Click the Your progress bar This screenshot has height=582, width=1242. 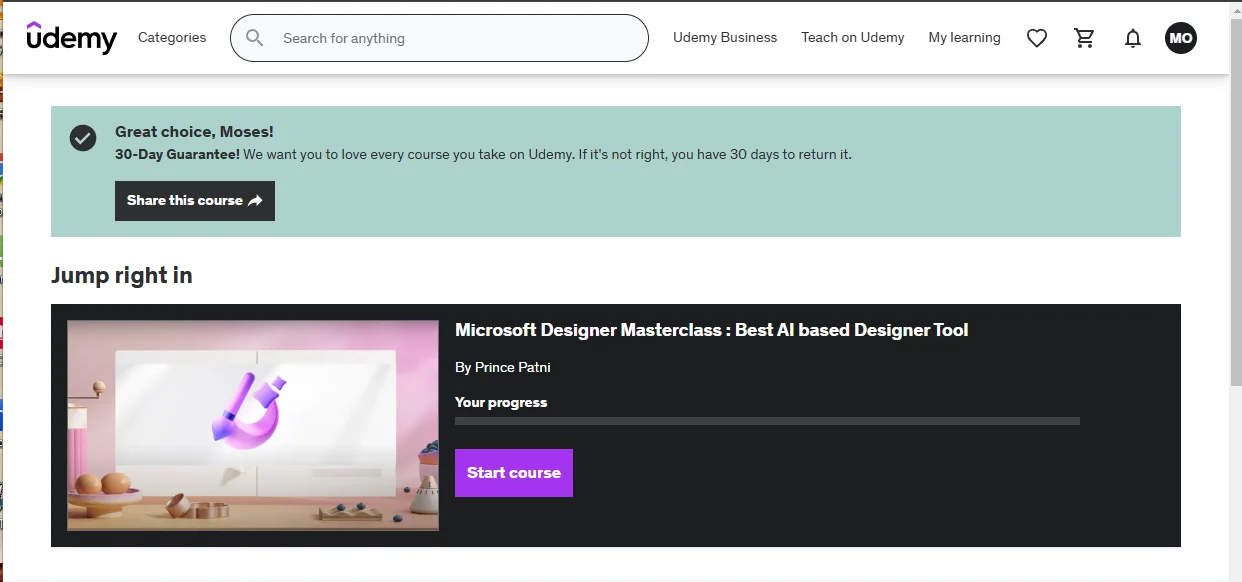767,421
